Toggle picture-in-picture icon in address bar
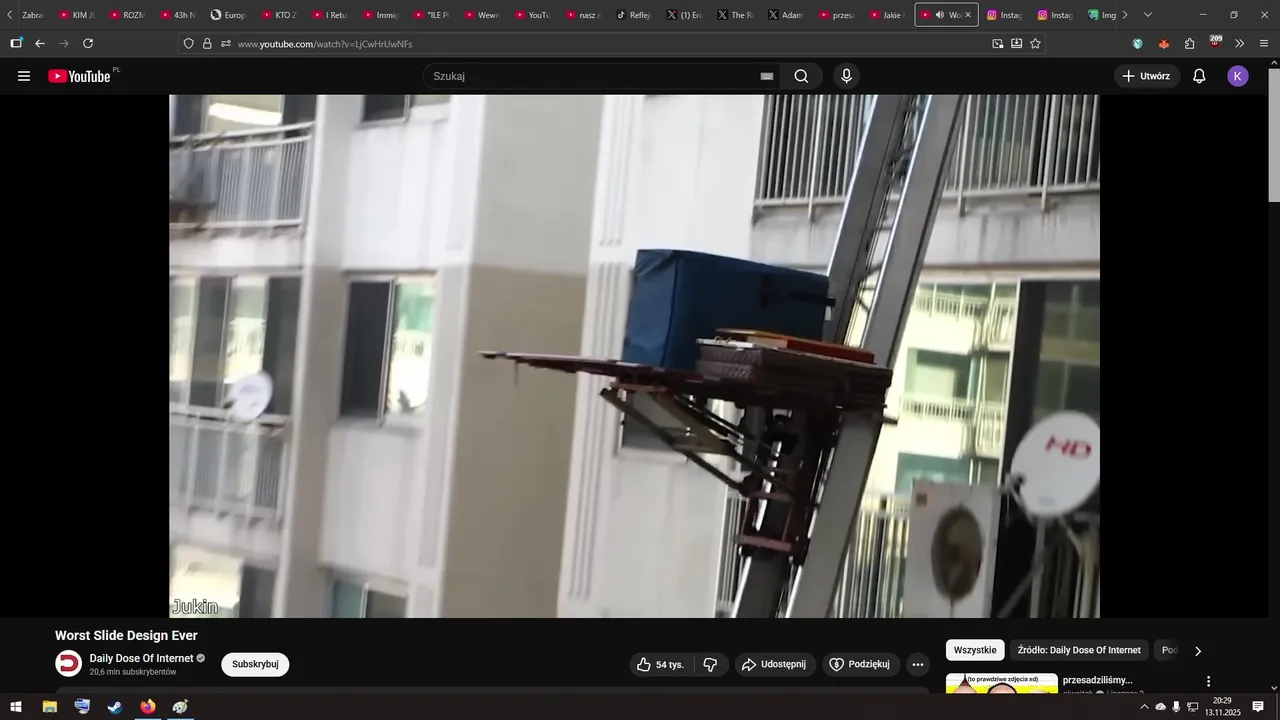1280x720 pixels. click(997, 43)
